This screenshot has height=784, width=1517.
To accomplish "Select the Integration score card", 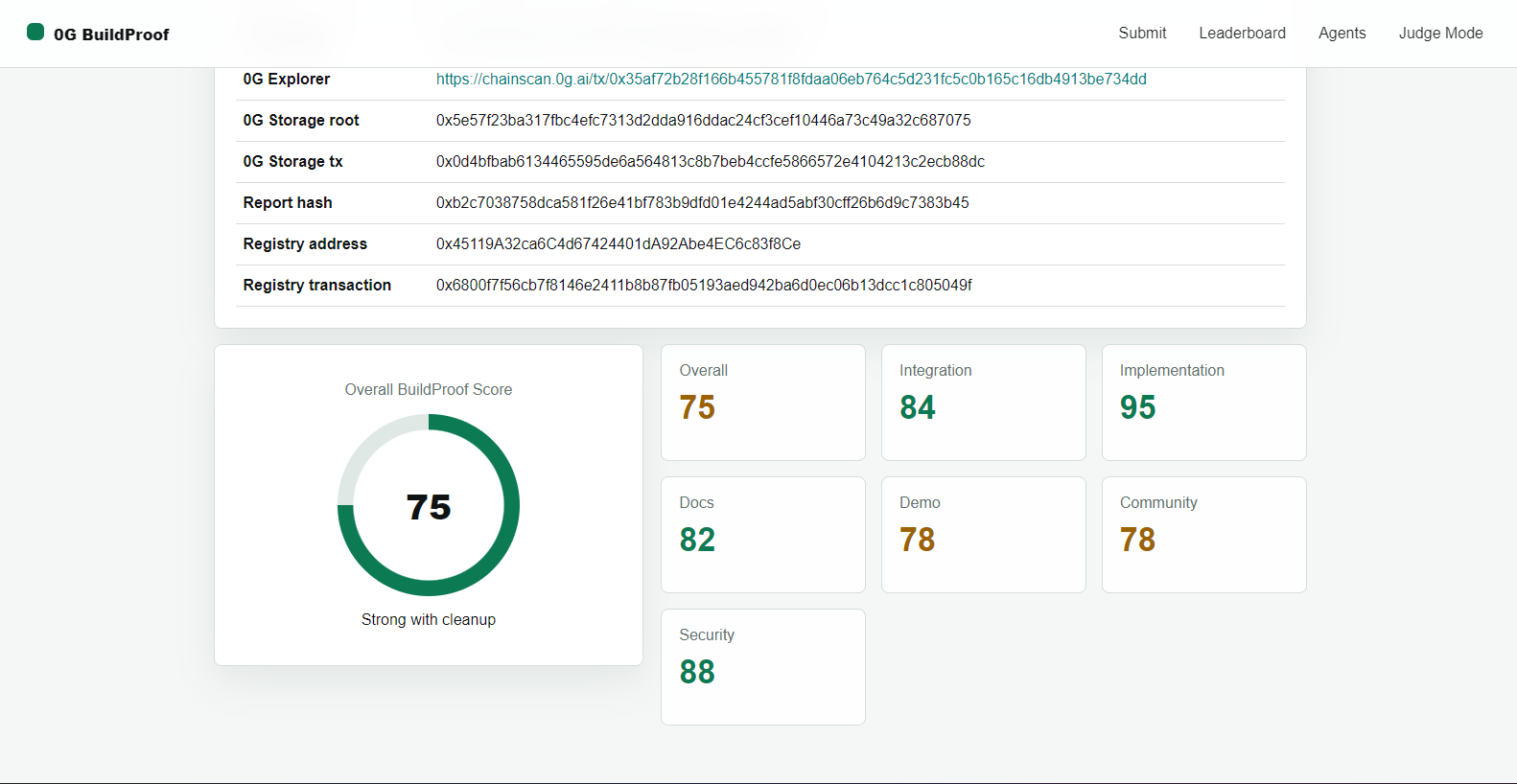I will 983,403.
